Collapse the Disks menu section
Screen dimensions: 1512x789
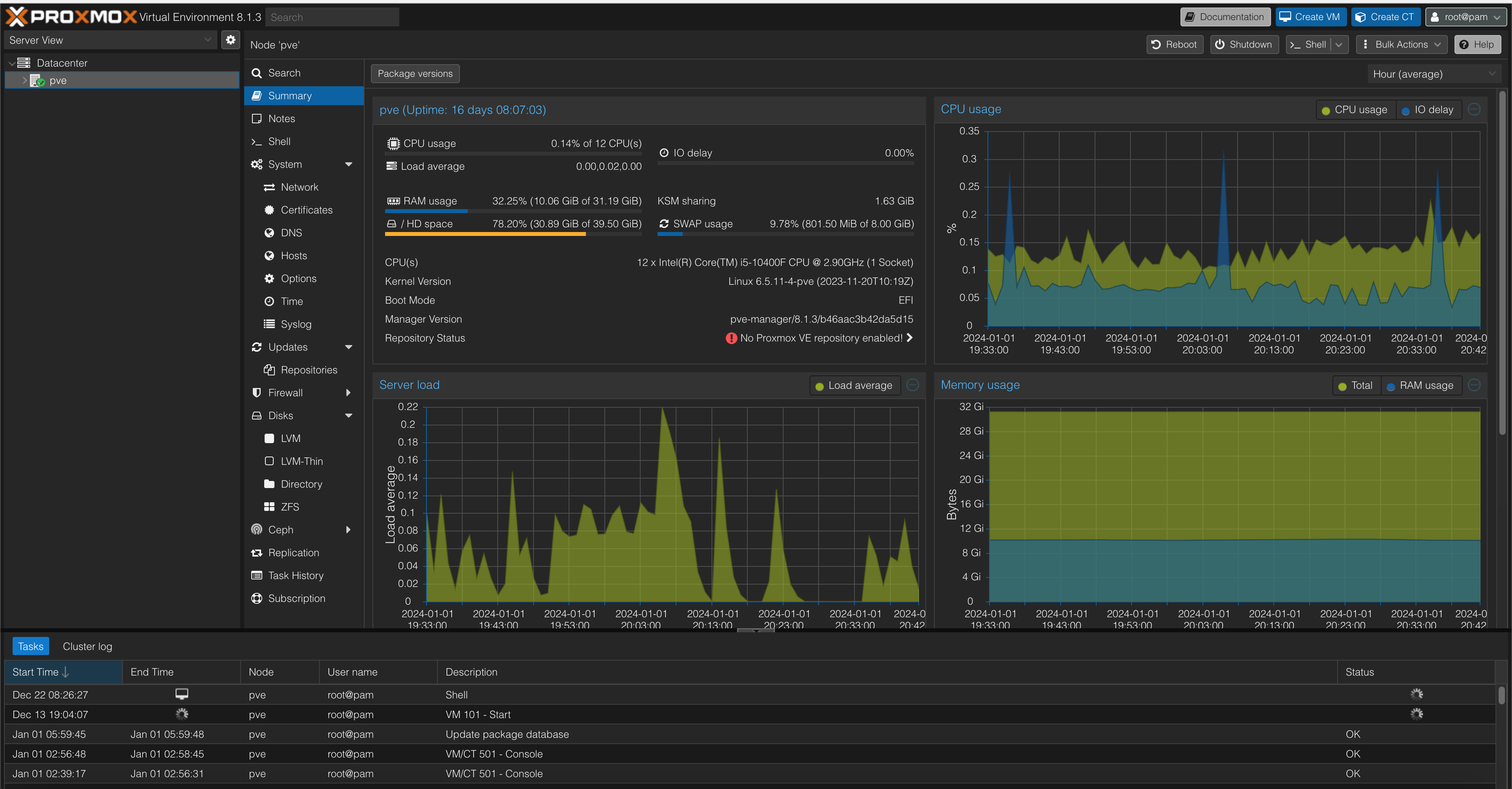click(348, 416)
